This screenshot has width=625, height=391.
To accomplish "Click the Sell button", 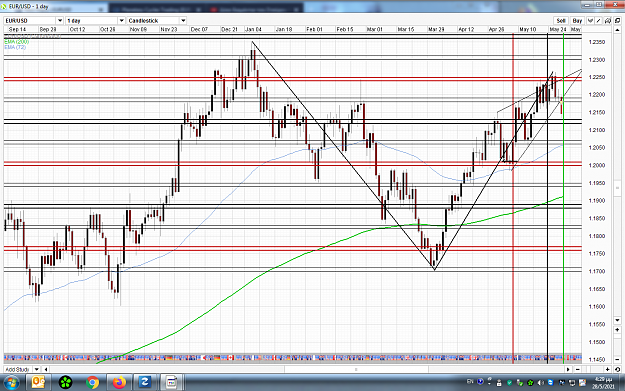I will tap(561, 21).
